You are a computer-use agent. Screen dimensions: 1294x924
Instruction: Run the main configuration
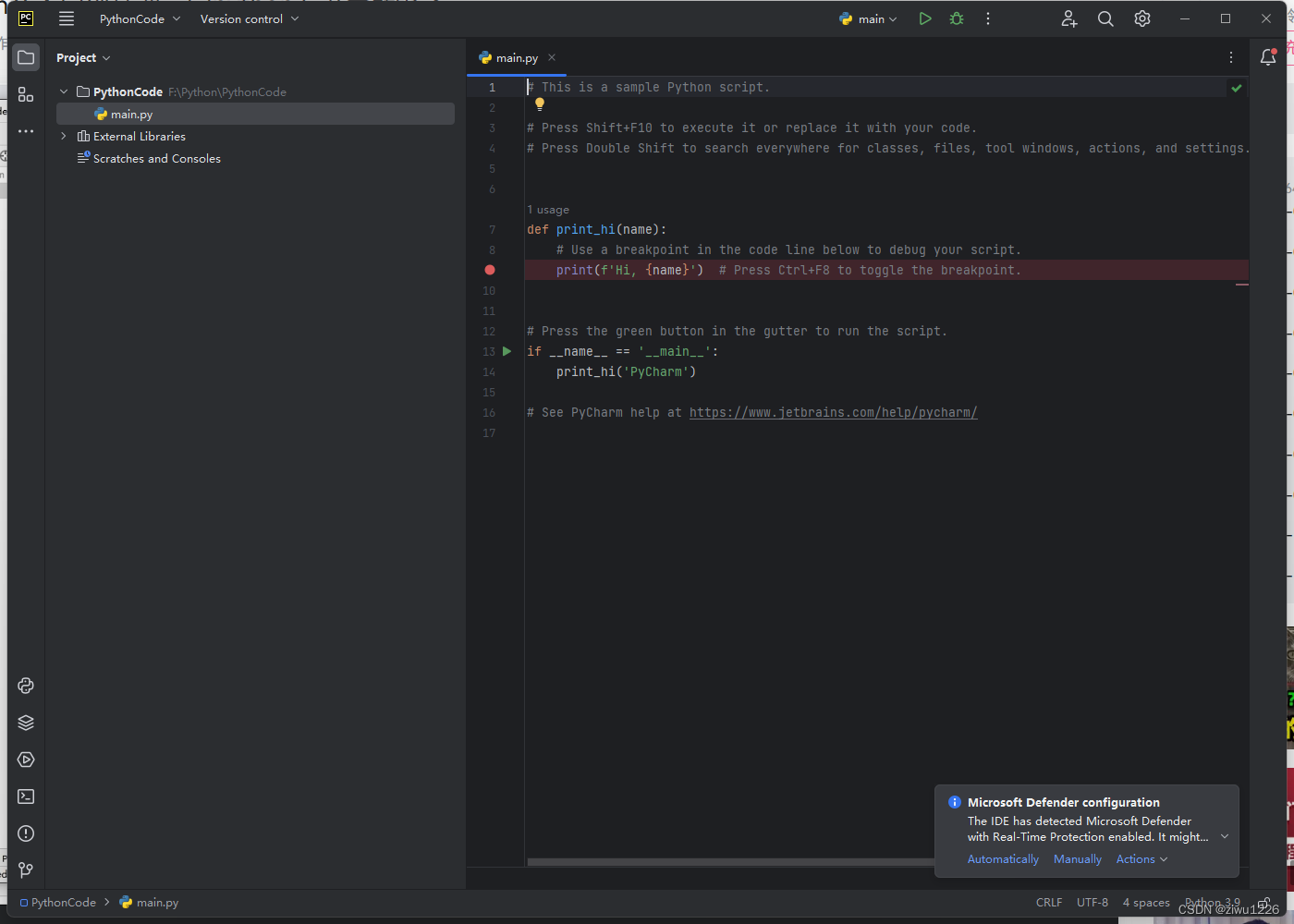tap(925, 18)
